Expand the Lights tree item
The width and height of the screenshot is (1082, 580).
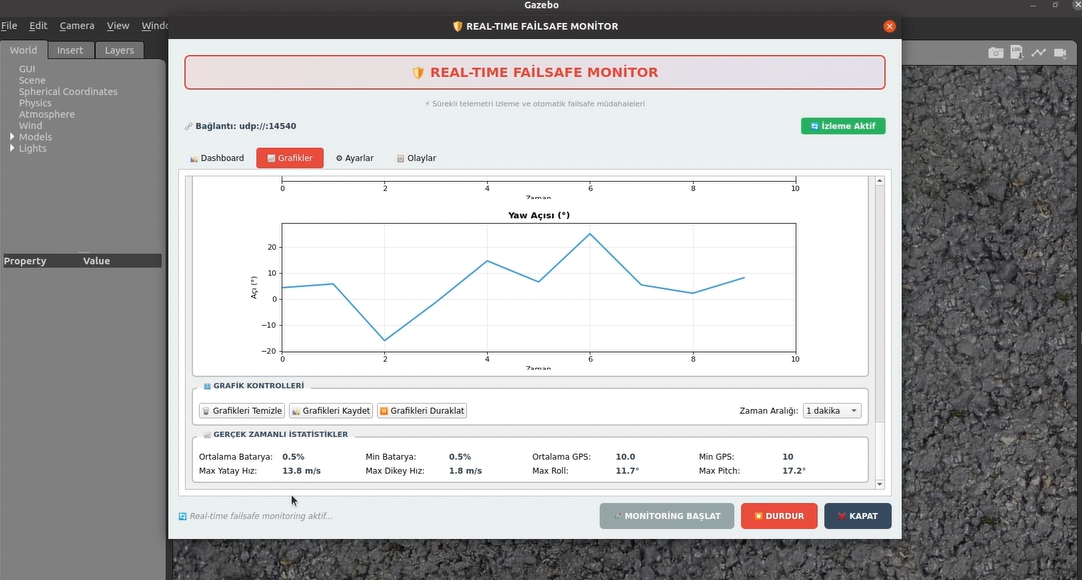pos(12,148)
